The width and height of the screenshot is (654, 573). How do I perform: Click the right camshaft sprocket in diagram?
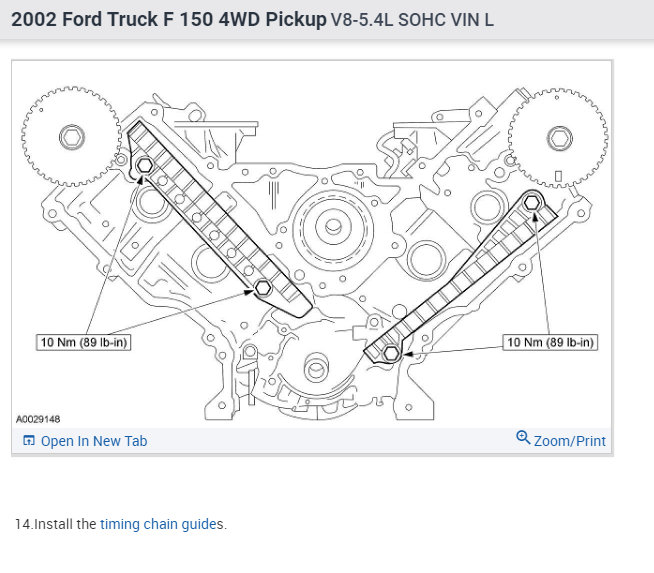558,138
